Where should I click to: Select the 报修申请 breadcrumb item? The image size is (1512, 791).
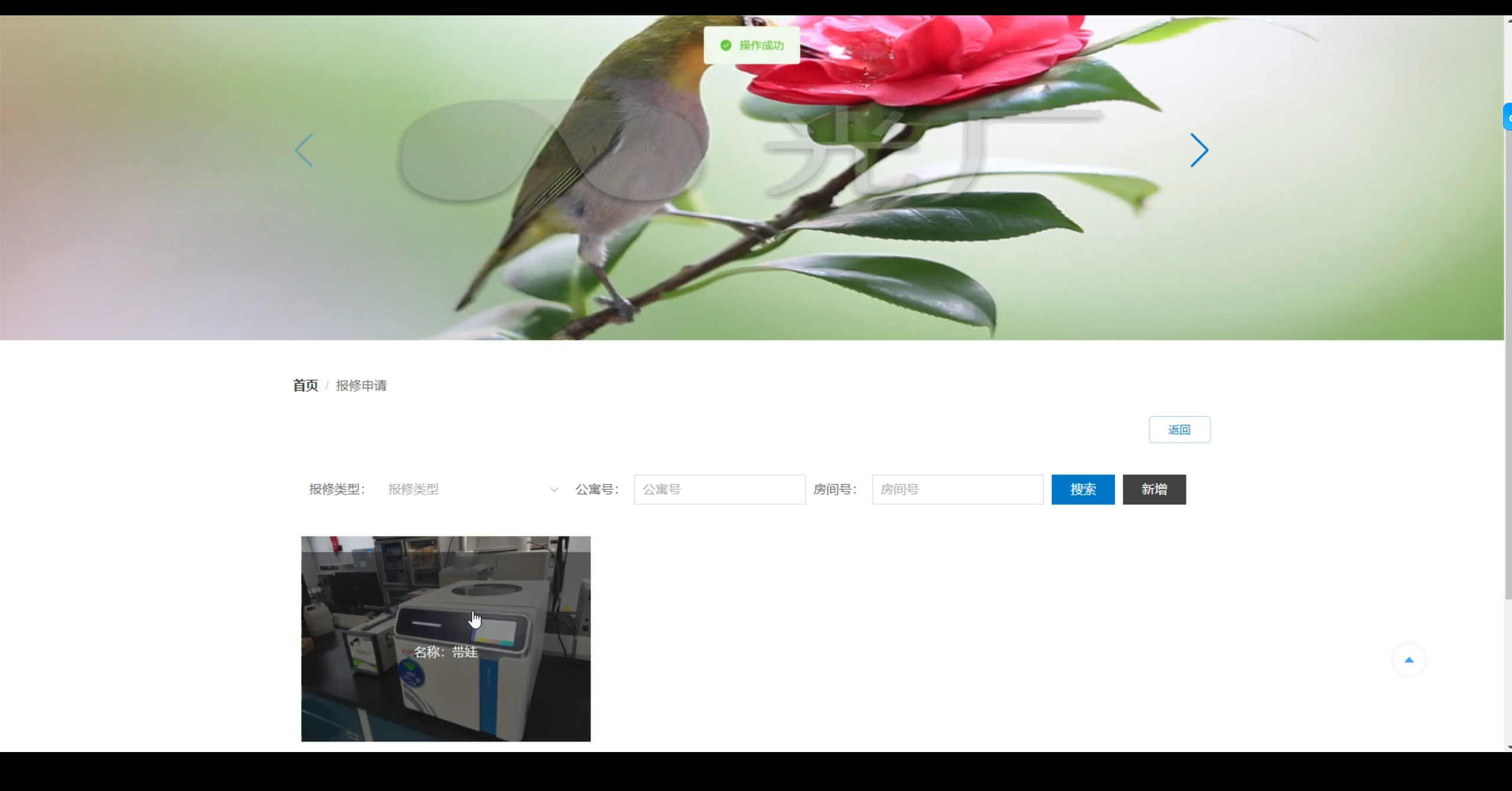click(x=361, y=385)
